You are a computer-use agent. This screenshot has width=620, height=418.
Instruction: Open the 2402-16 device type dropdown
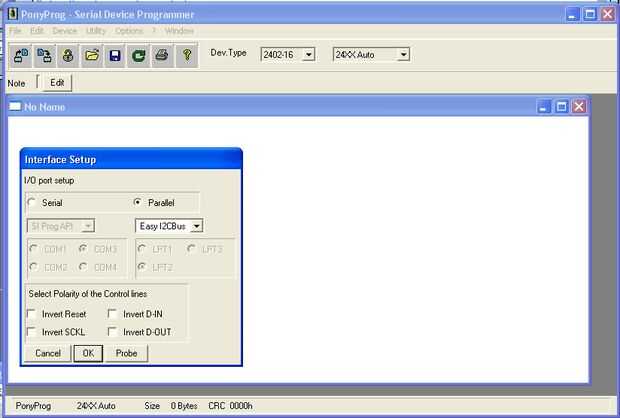point(308,55)
